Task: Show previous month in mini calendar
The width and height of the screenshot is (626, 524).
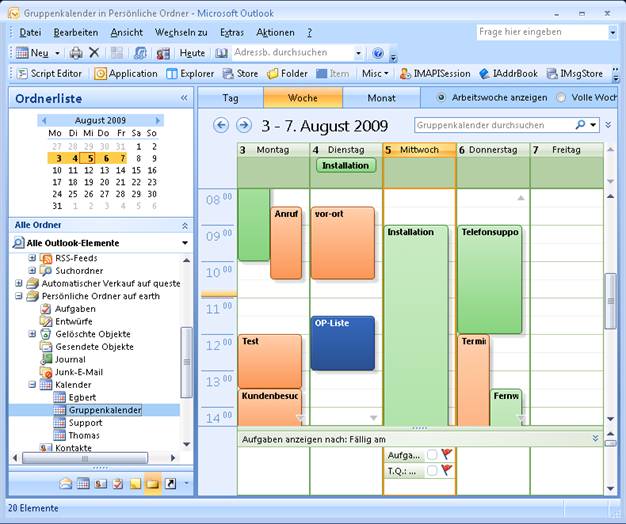Action: pos(44,120)
